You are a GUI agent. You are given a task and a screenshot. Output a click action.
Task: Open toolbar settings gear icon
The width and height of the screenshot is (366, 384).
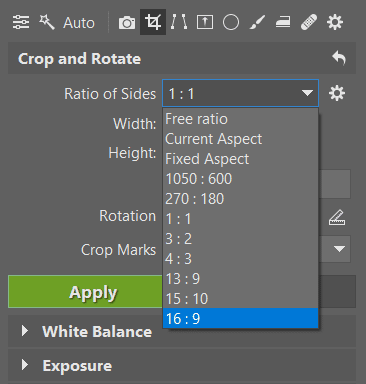pyautogui.click(x=335, y=22)
